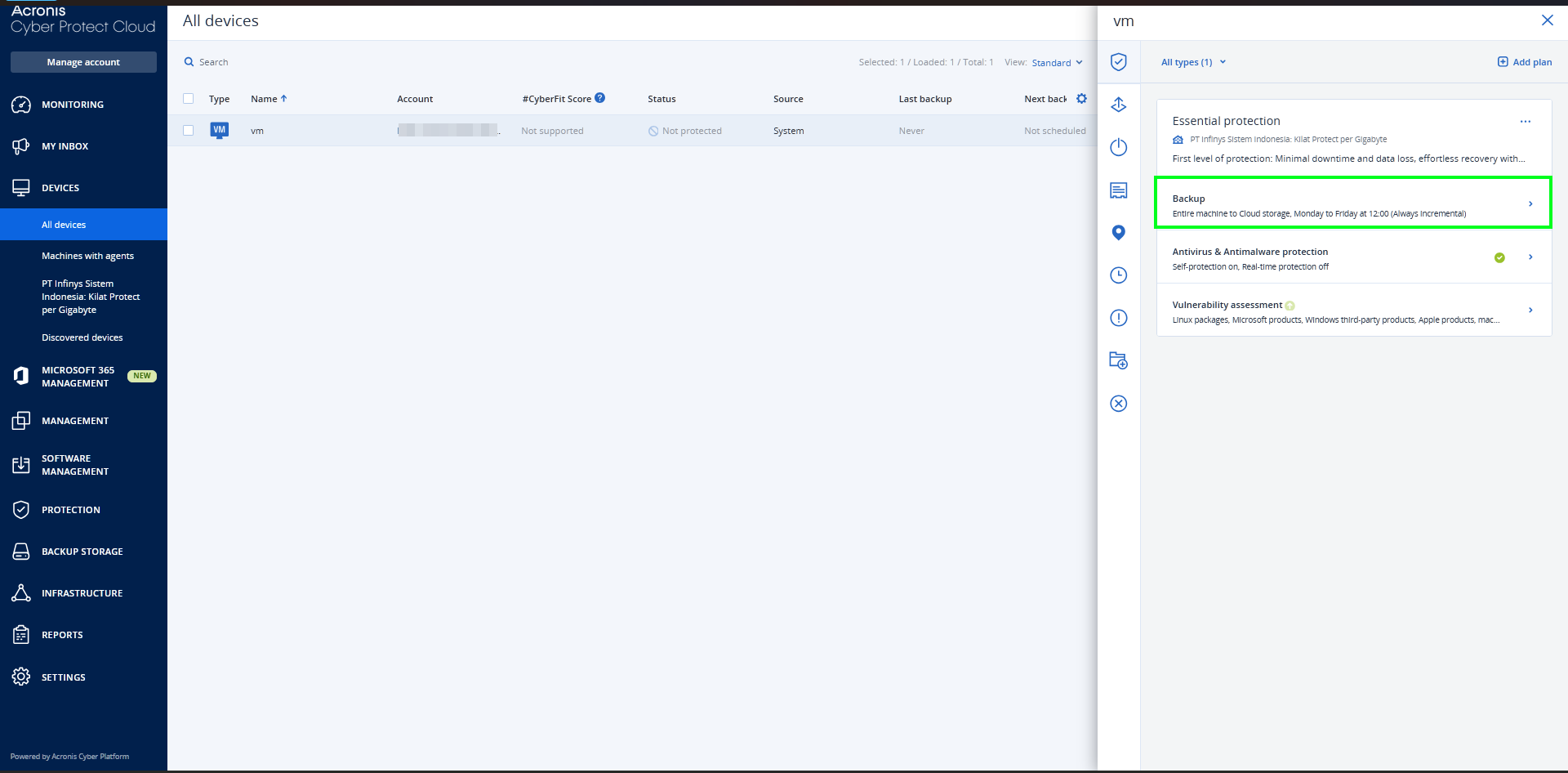Check the checkbox for the vm row
Viewport: 1568px width, 773px height.
tap(189, 131)
